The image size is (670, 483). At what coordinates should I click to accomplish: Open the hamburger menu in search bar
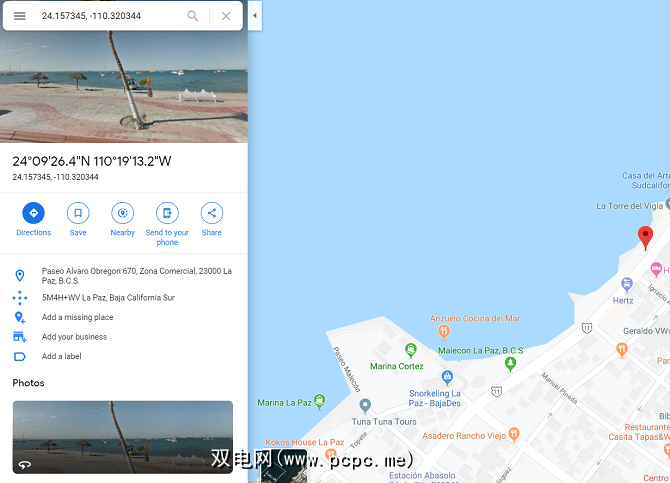click(x=20, y=16)
